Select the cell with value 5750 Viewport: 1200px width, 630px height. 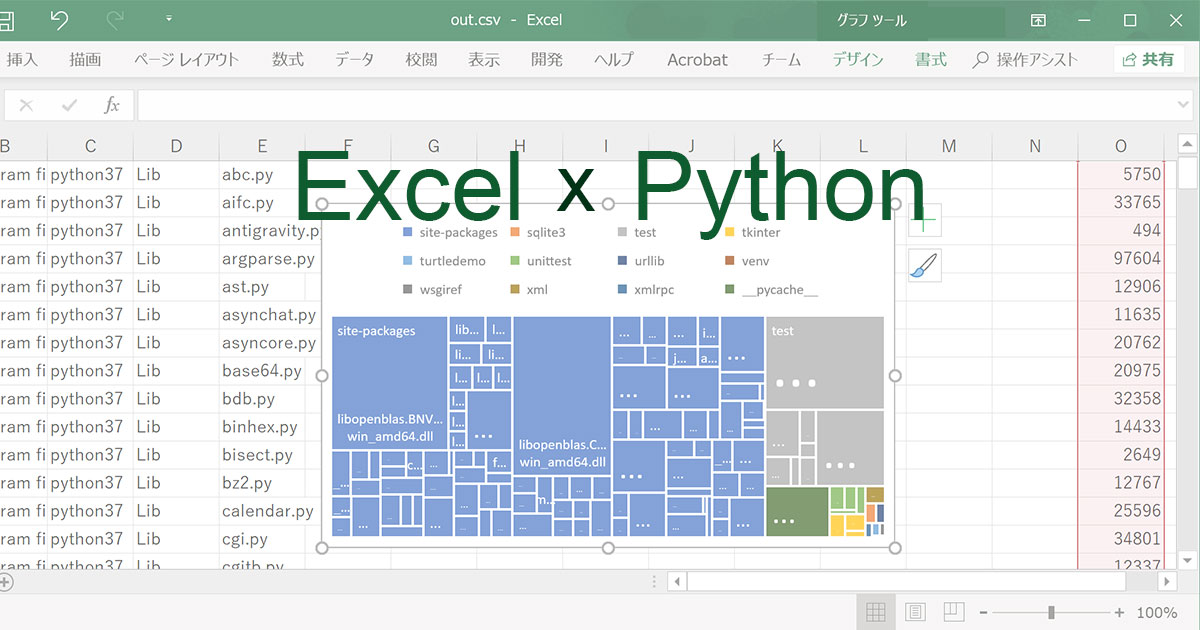[1121, 174]
